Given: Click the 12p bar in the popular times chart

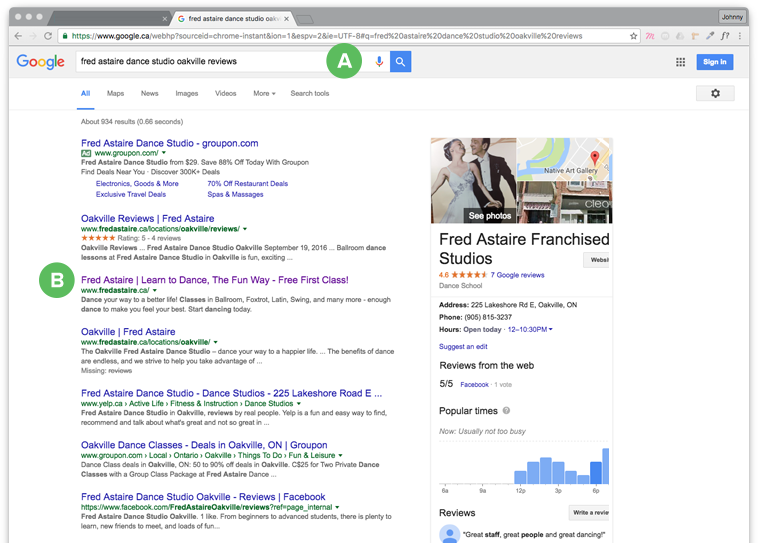Looking at the screenshot, I should [520, 477].
